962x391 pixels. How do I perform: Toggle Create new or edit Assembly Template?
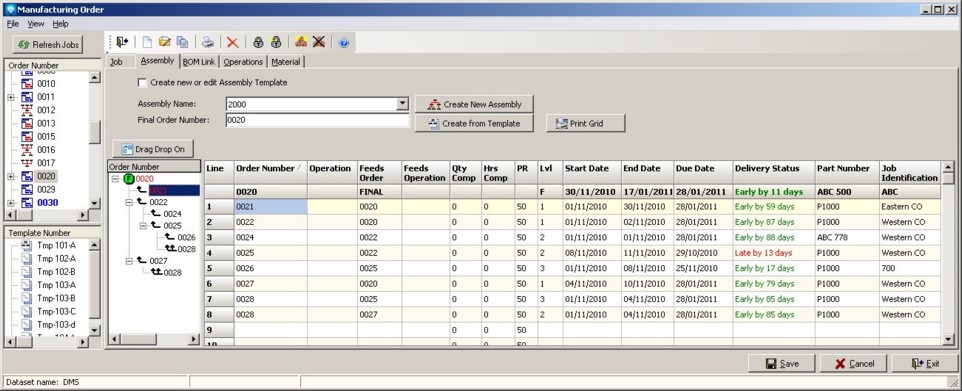pyautogui.click(x=142, y=82)
